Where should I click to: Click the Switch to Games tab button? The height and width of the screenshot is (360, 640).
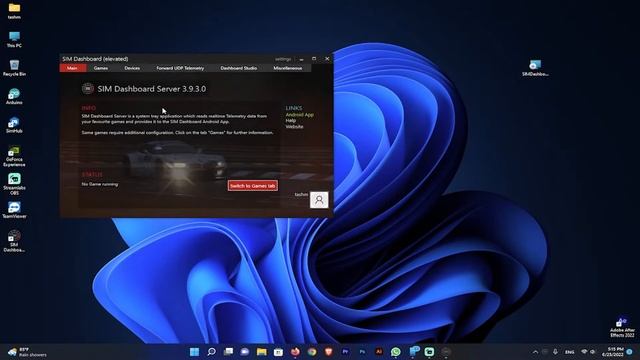(x=253, y=186)
